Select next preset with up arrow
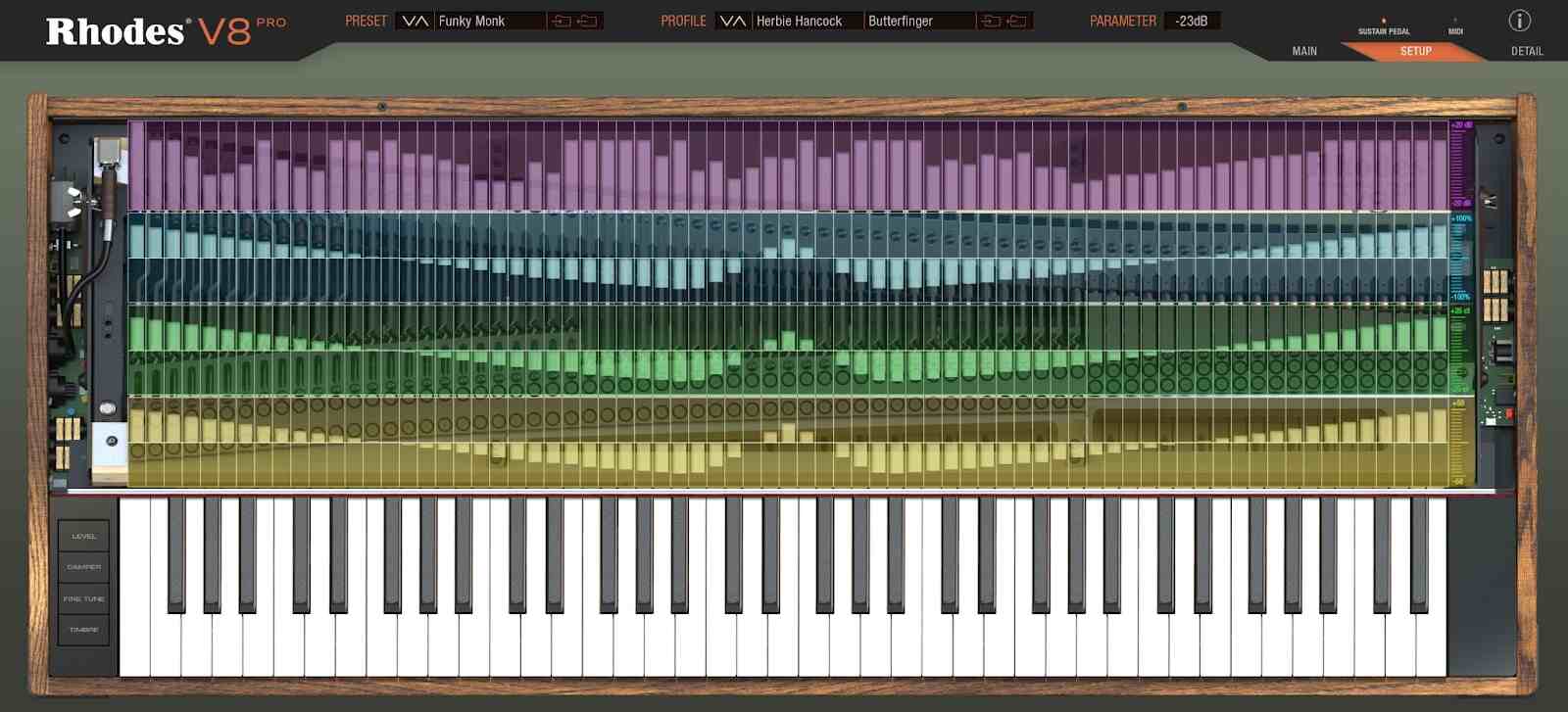Screen dimensions: 1568x712 pyautogui.click(x=422, y=21)
